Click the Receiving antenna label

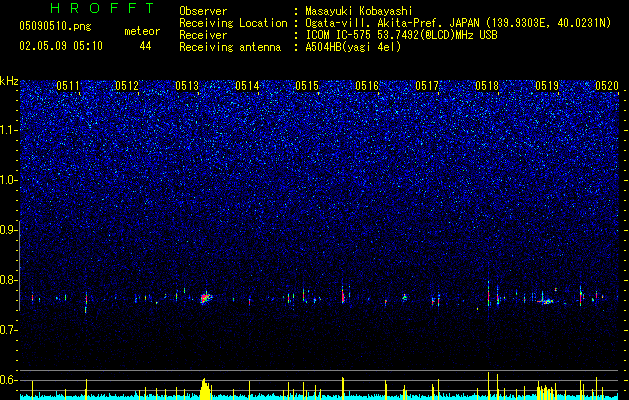click(230, 47)
